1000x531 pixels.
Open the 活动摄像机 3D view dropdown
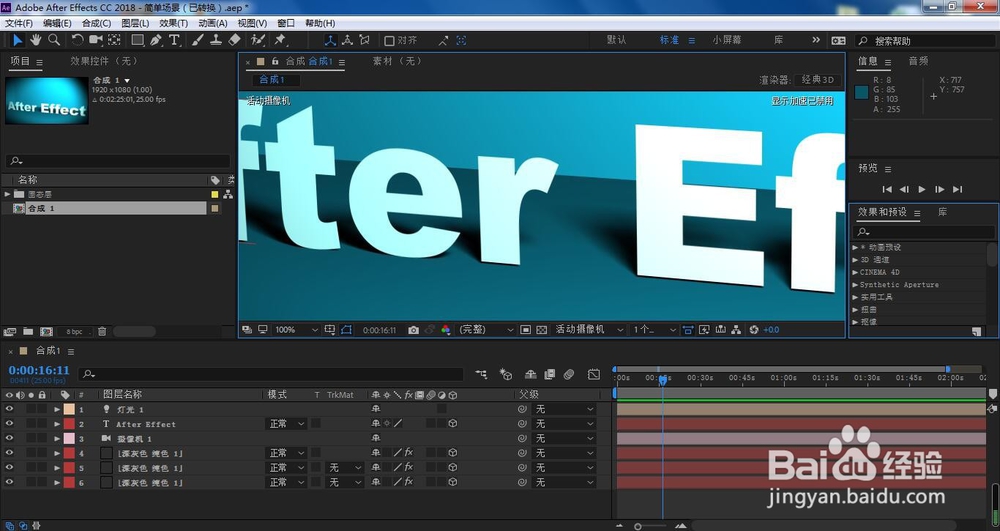(588, 330)
